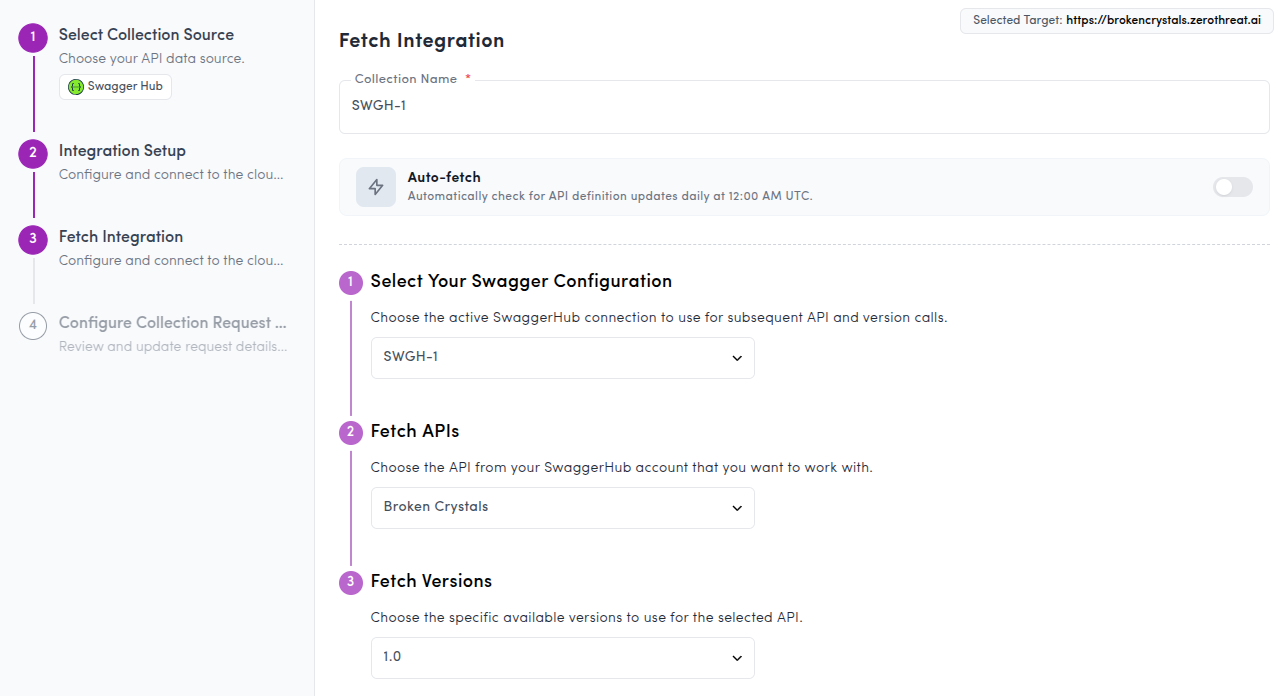This screenshot has height=696, width=1279.
Task: Select the Fetch Integration step label
Action: pos(121,237)
